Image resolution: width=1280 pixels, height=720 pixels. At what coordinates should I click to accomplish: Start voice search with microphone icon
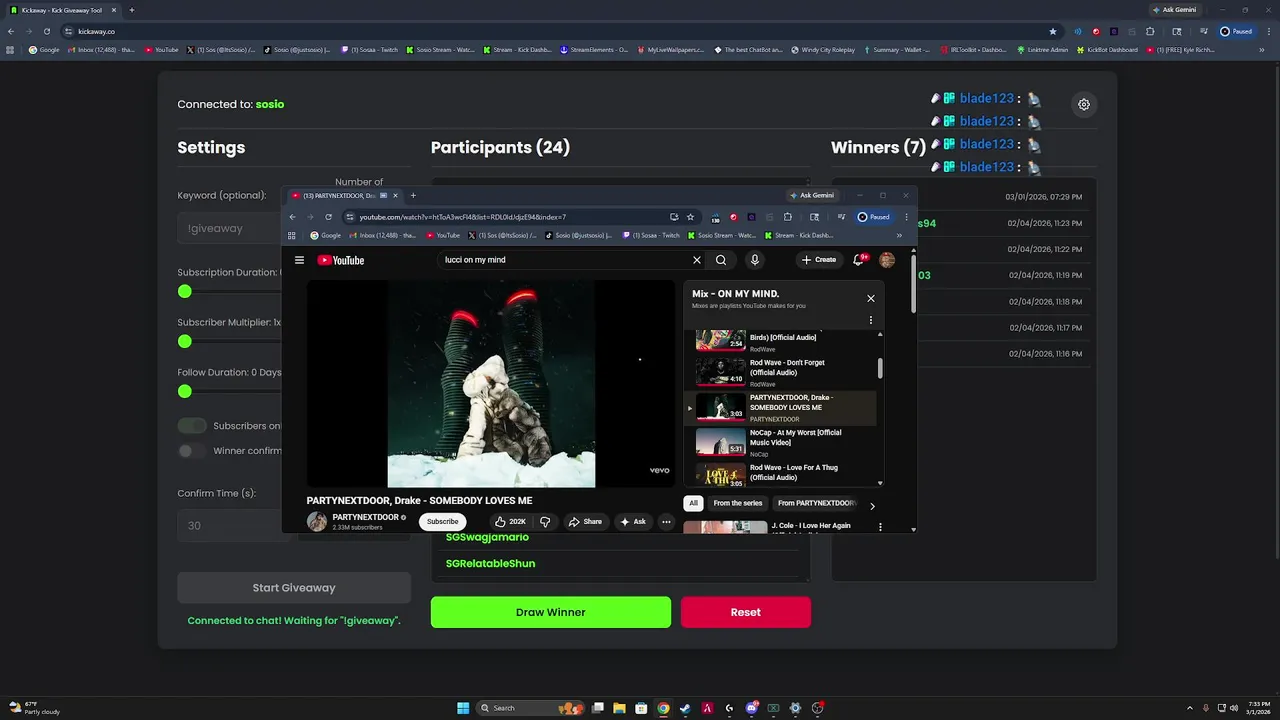(755, 260)
